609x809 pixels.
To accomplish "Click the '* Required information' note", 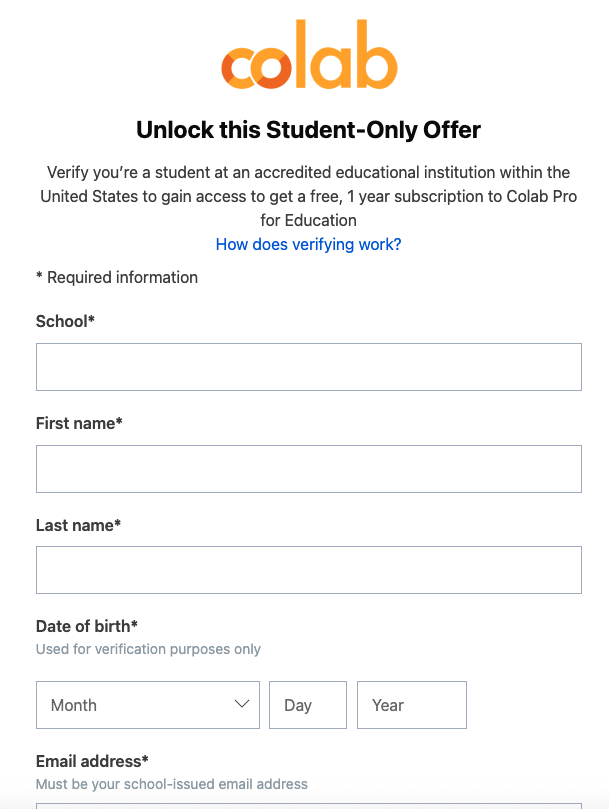I will 117,277.
